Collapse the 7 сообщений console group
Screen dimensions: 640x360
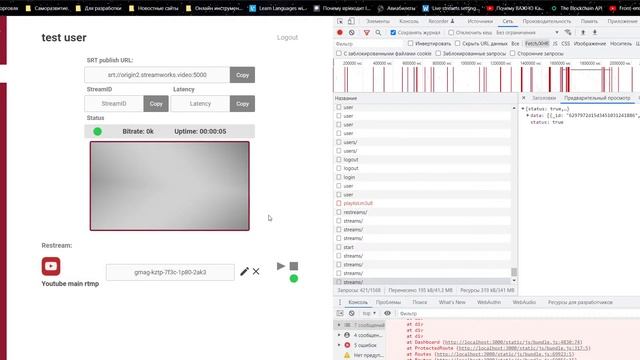pyautogui.click(x=339, y=325)
